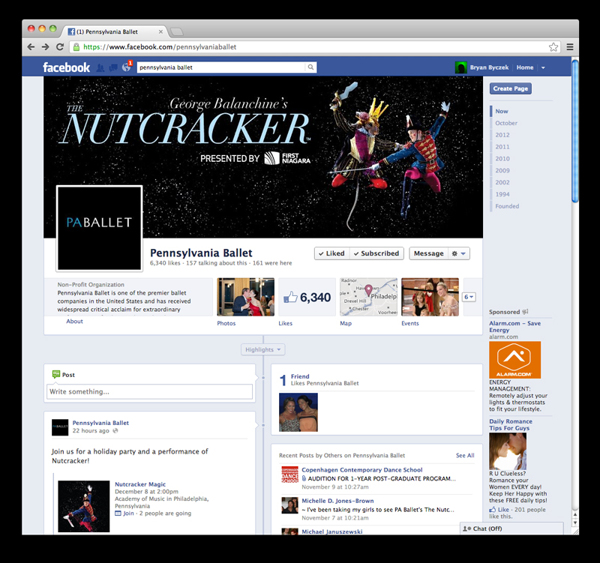Open the notifications globe icon
Screen dimensions: 600x563
pyautogui.click(x=126, y=68)
